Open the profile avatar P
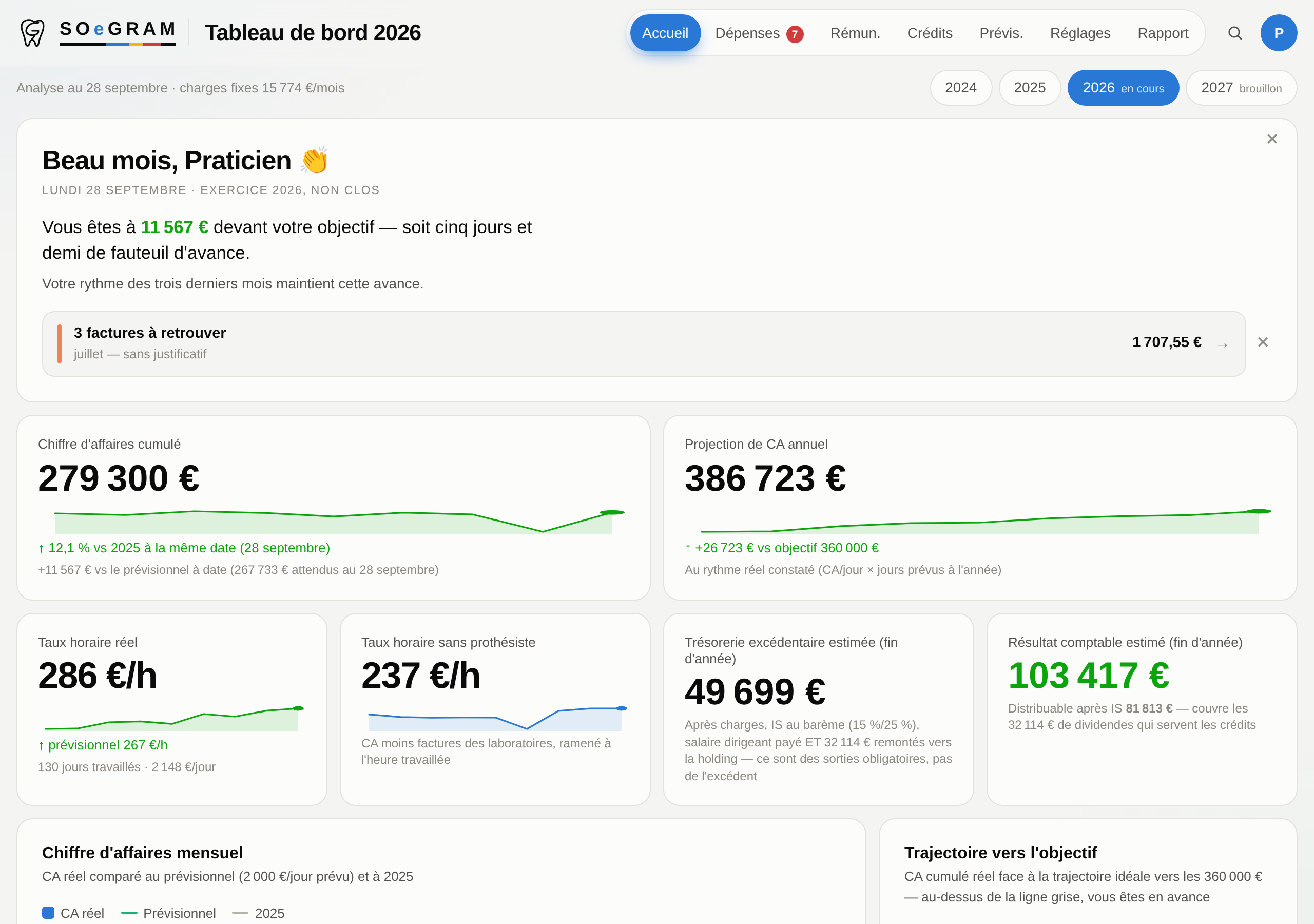1314x924 pixels. point(1279,33)
